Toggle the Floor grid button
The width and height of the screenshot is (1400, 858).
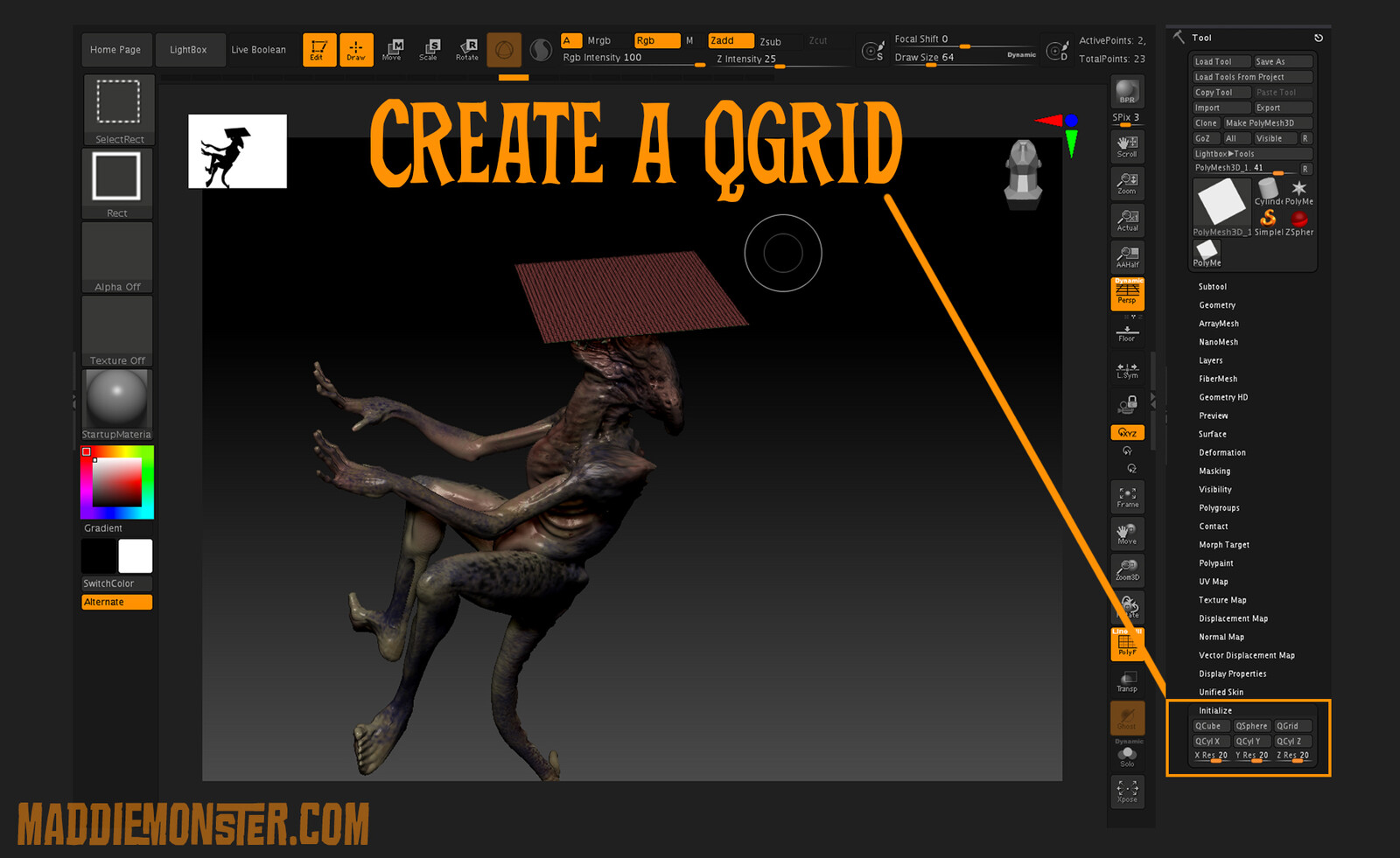1127,333
